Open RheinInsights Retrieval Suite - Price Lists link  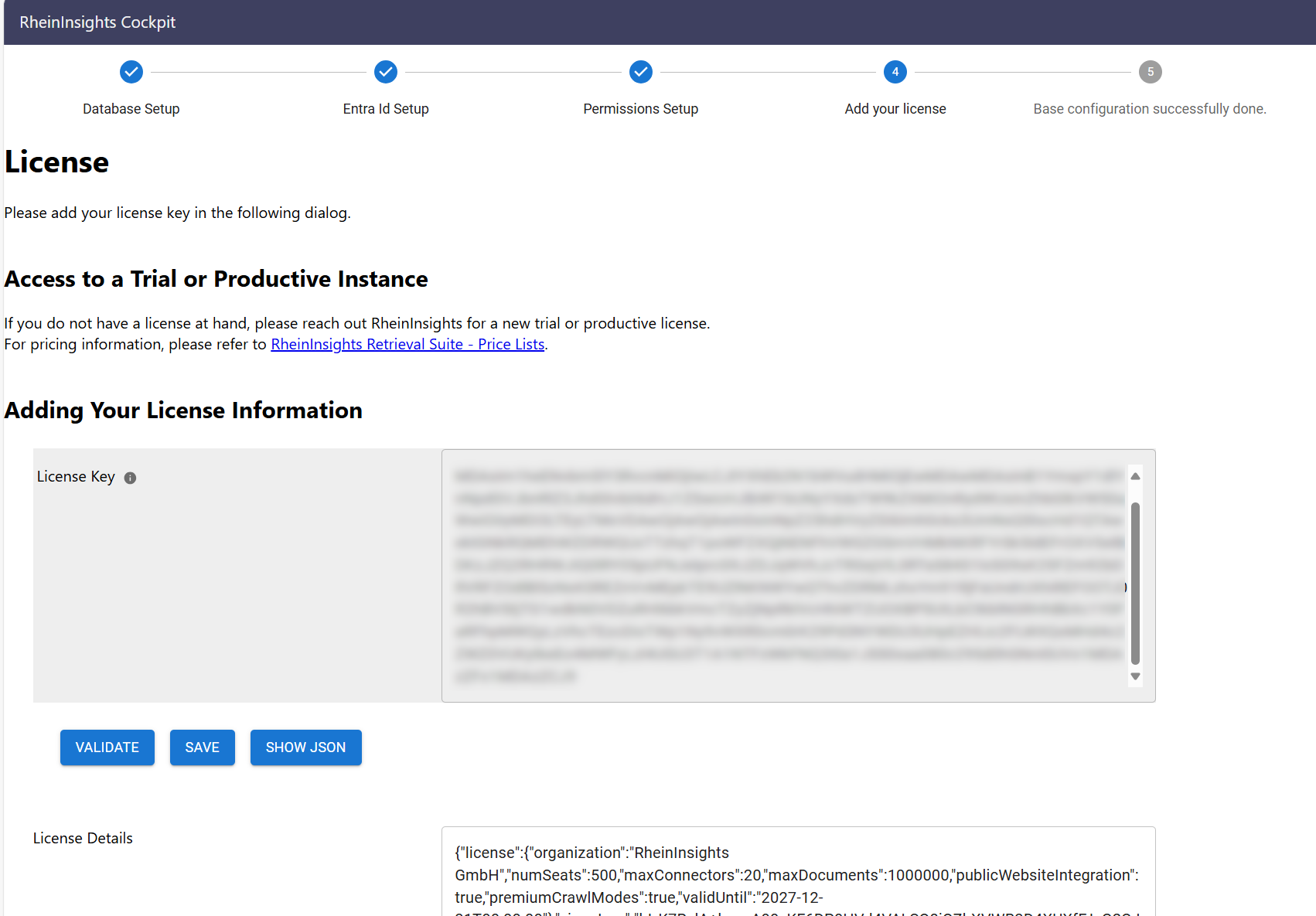coord(407,344)
